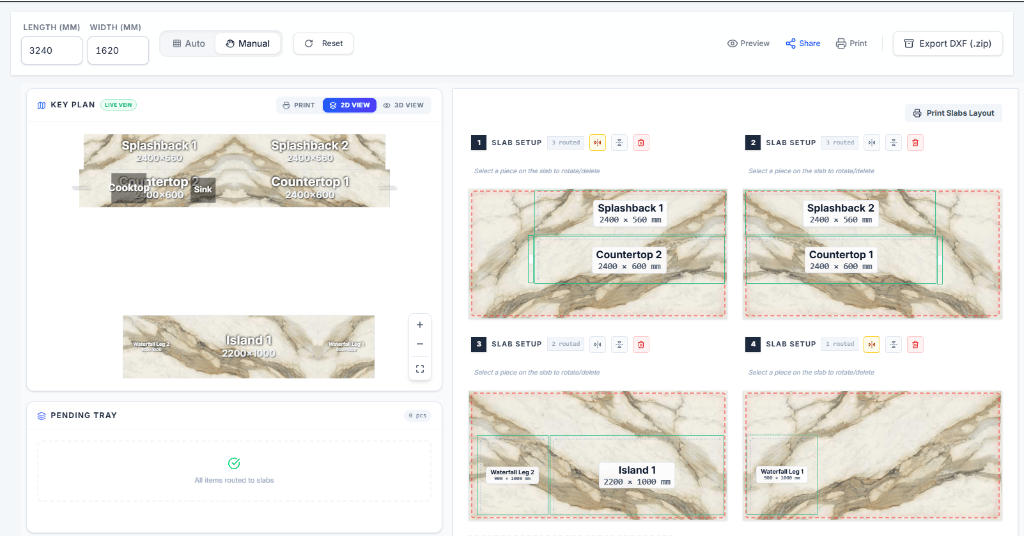Delete Slab 3 setup

pos(641,344)
